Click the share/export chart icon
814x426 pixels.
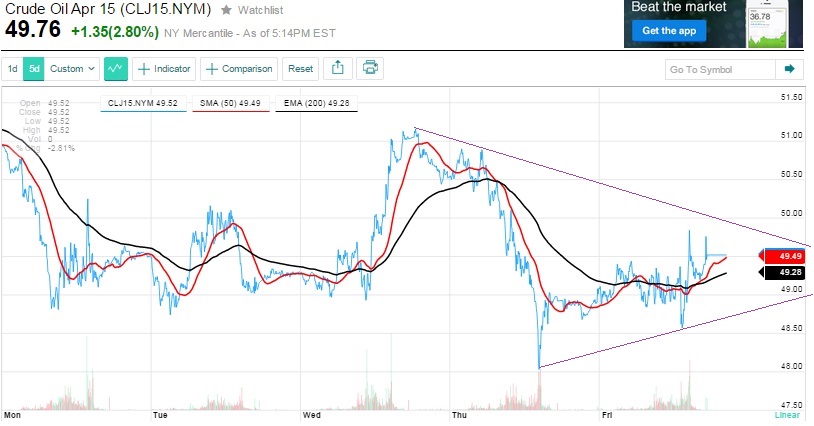[x=338, y=69]
